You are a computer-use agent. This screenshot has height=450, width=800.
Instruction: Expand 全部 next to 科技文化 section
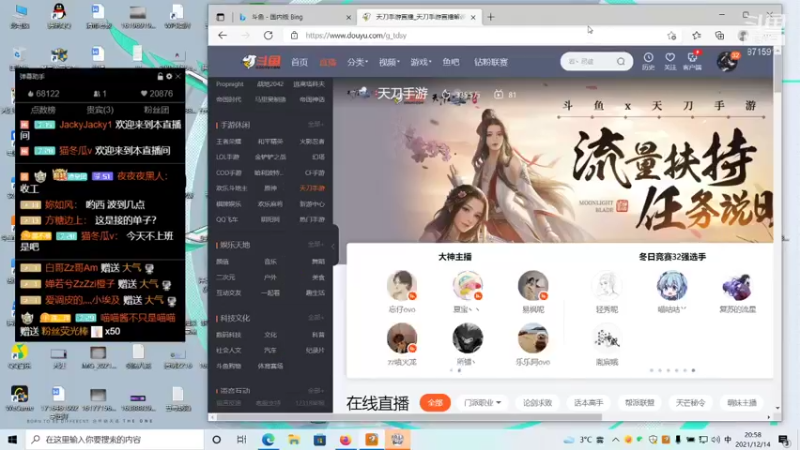pyautogui.click(x=315, y=318)
